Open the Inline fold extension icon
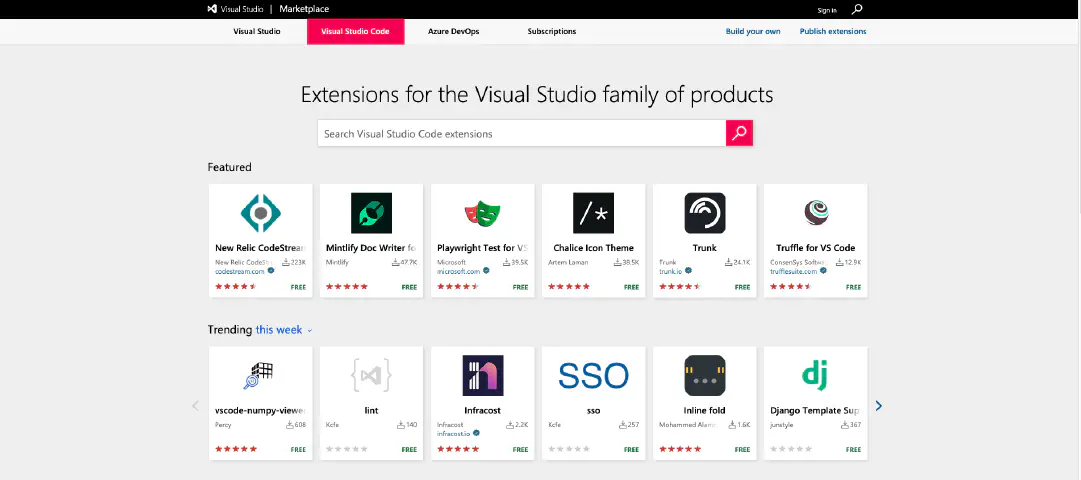1081x480 pixels. 704,375
